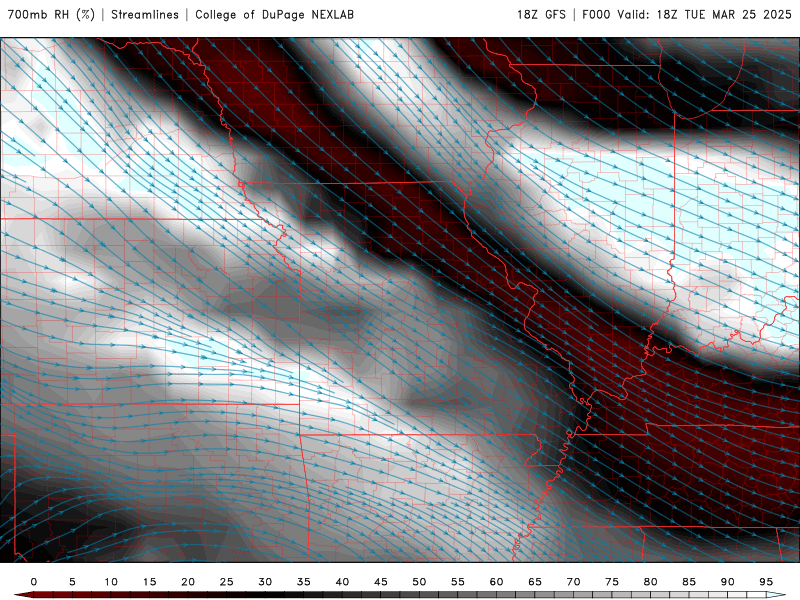Click the "35" label on the colorbar
Screen dimensions: 800x600
[304, 582]
